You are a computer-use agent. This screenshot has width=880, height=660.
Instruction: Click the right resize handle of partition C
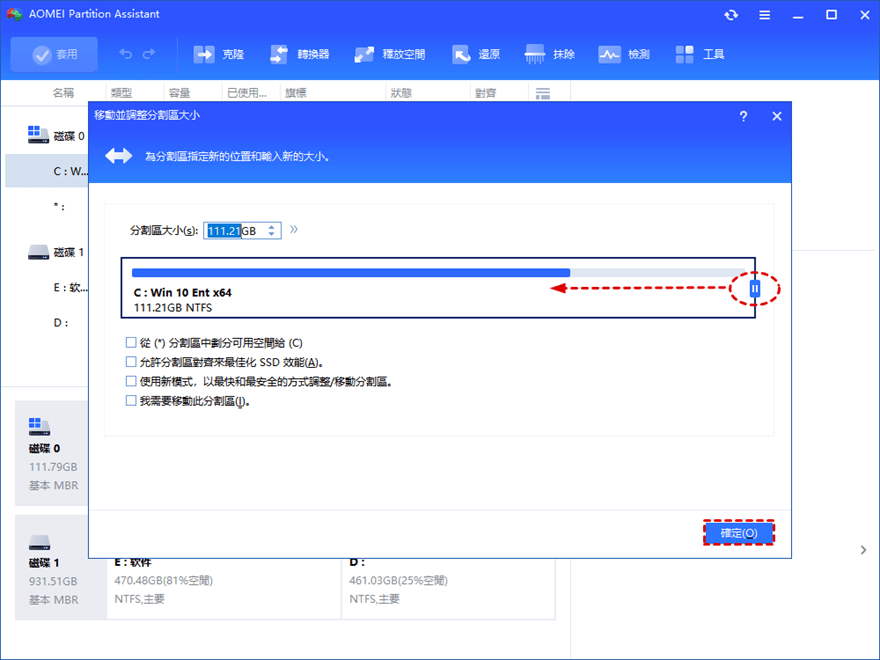(x=755, y=288)
